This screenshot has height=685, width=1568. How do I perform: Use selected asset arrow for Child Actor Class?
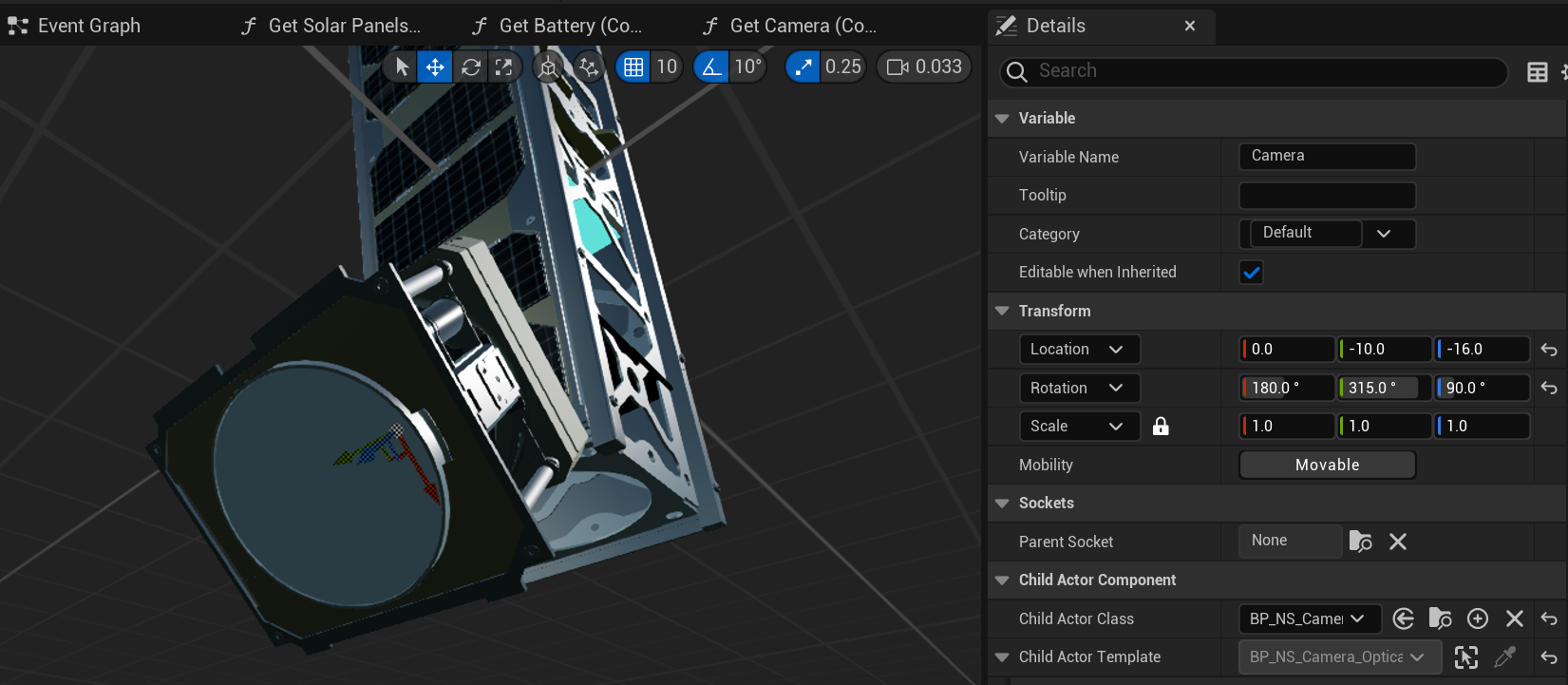click(x=1403, y=618)
